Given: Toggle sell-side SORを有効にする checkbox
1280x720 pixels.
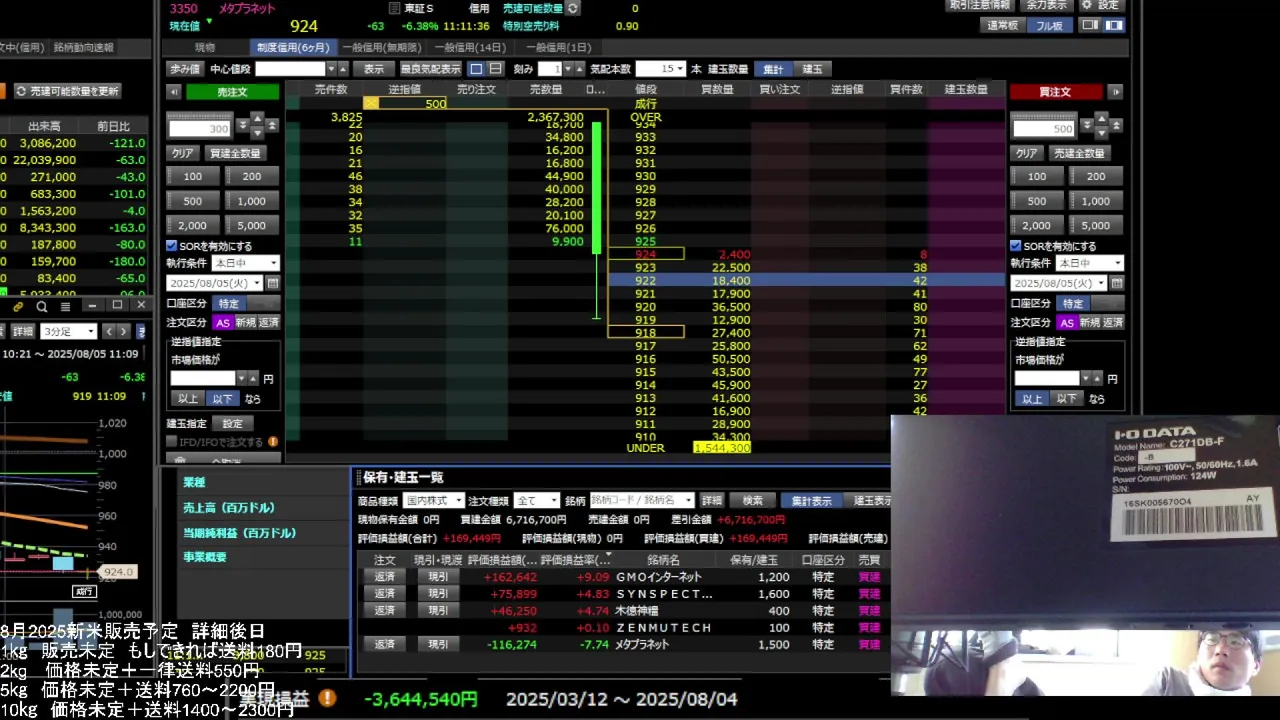Looking at the screenshot, I should pos(172,246).
